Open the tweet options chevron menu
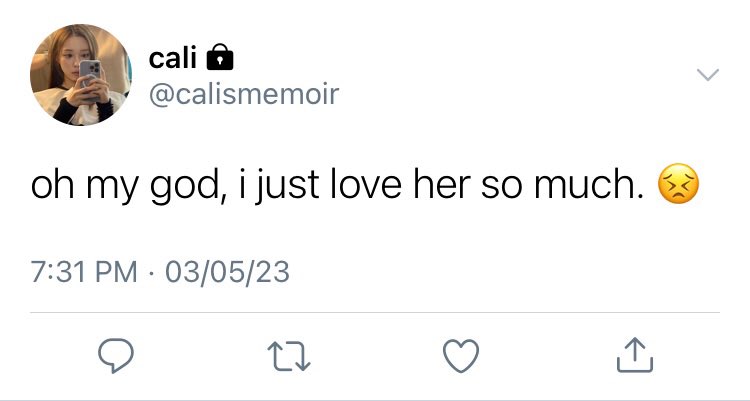750x401 pixels. click(x=708, y=75)
